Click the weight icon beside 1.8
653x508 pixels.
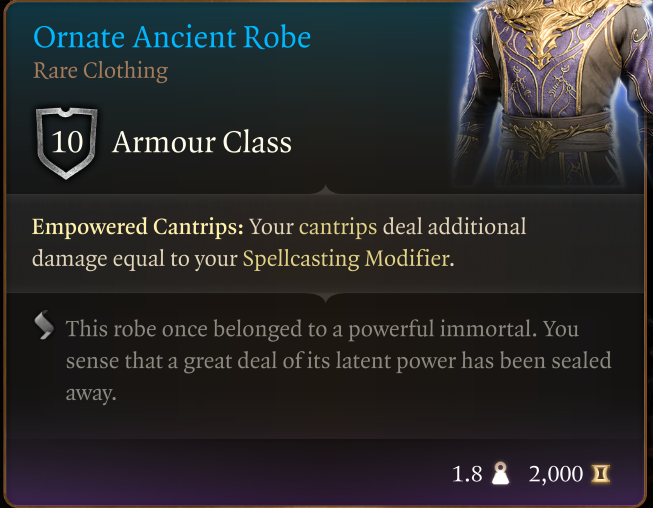[x=501, y=472]
